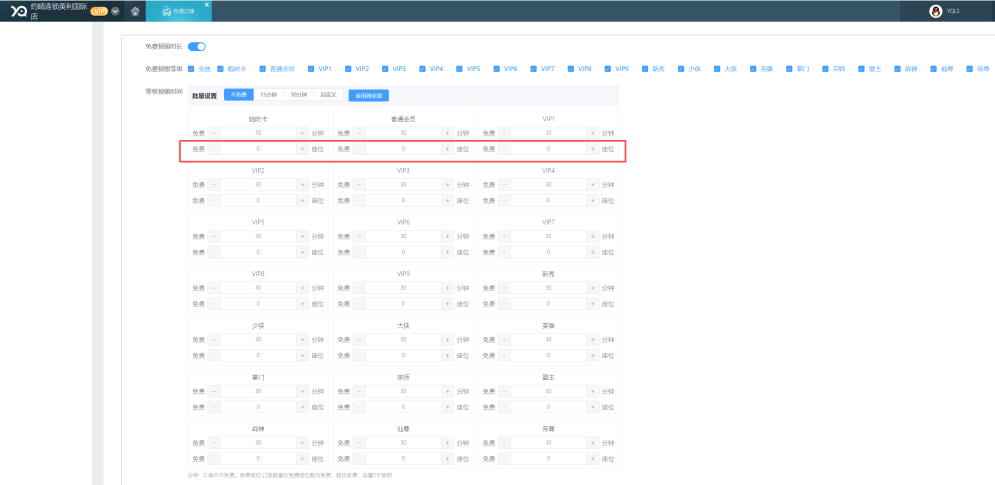Increase 大侠 card free seats plus
Viewport: 995px width, 485px height.
click(x=448, y=355)
